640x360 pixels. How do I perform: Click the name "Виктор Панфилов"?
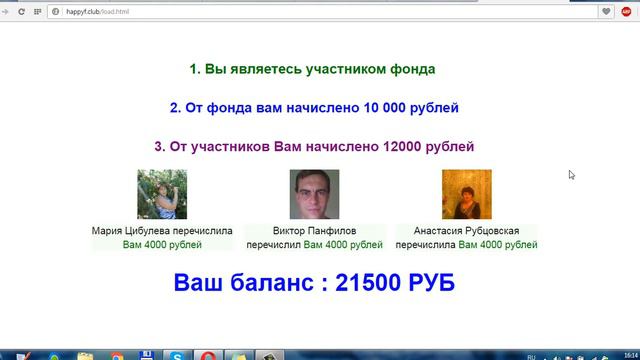314,231
